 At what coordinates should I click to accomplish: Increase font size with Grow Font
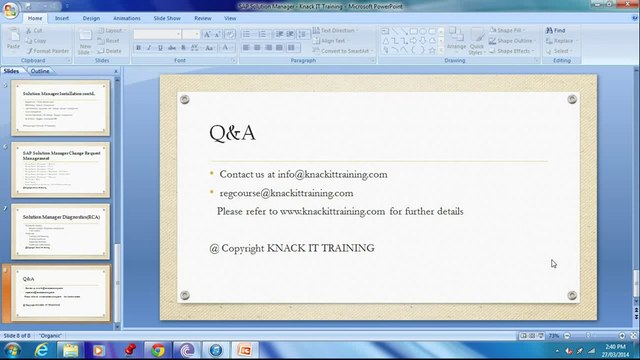(207, 35)
